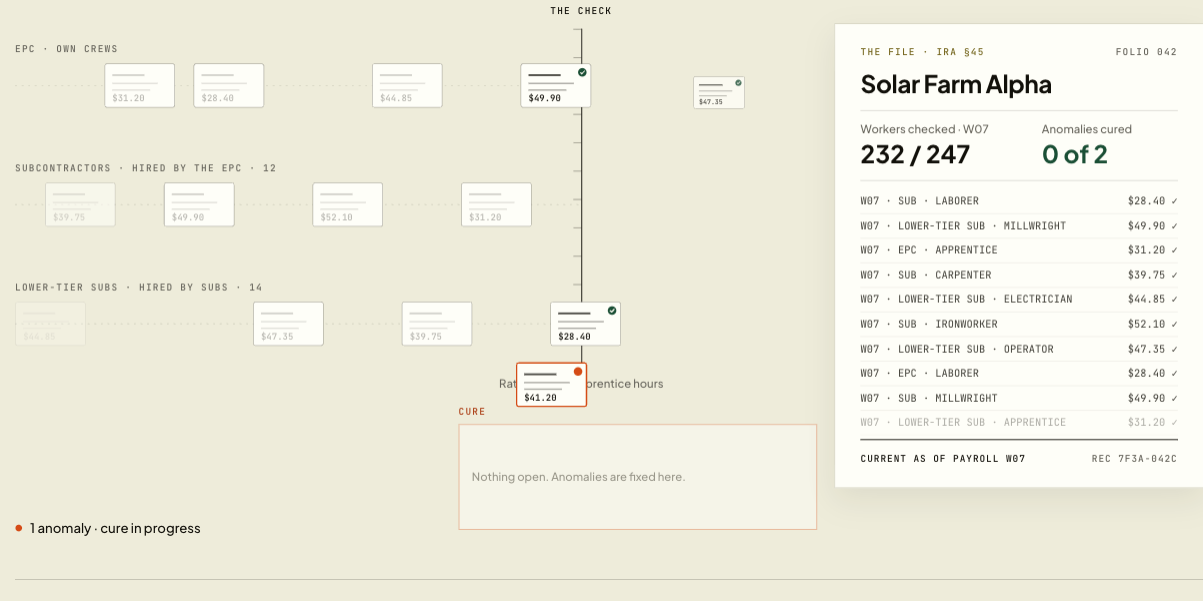Viewport: 1203px width, 601px height.
Task: Click 'CURRENT AS OF PAYROLL W07' footer text
Action: [943, 459]
